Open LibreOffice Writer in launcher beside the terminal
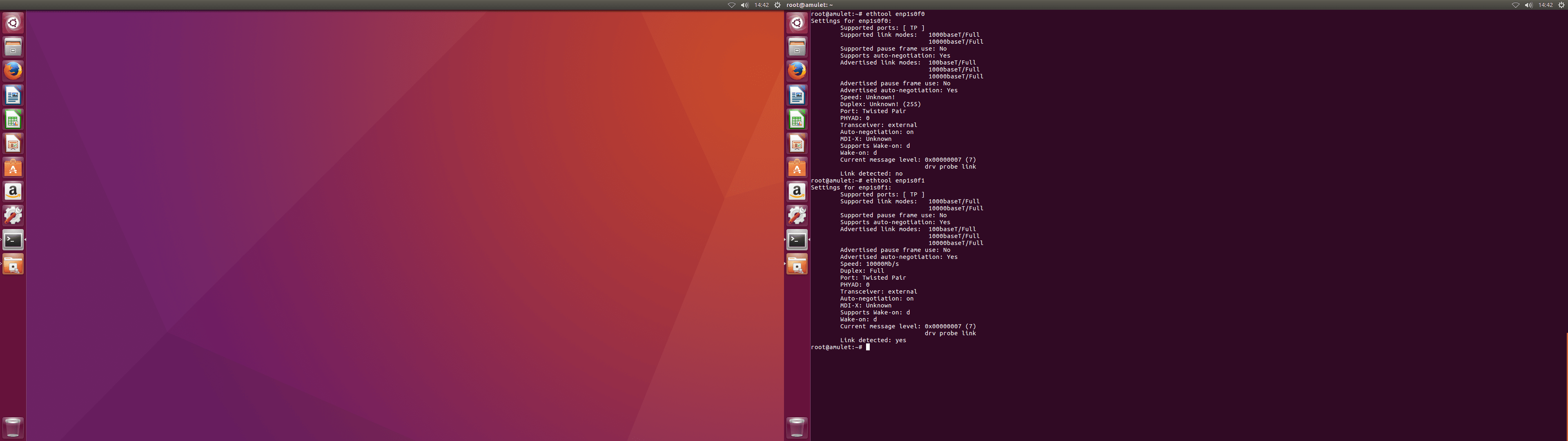This screenshot has height=441, width=1568. click(x=797, y=95)
